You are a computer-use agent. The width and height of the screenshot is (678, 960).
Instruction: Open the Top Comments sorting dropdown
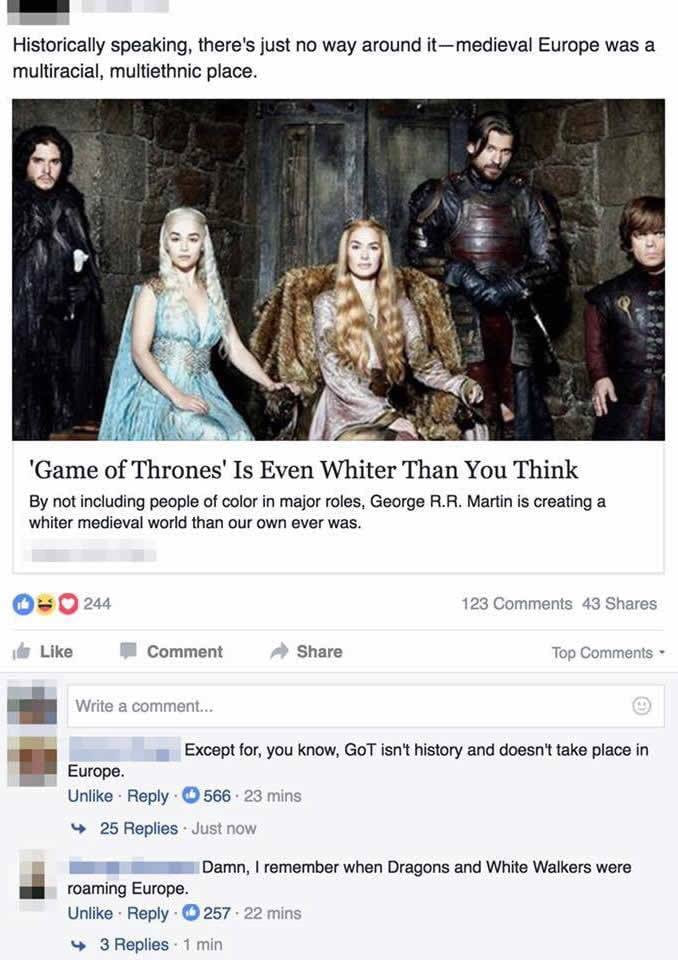point(608,653)
